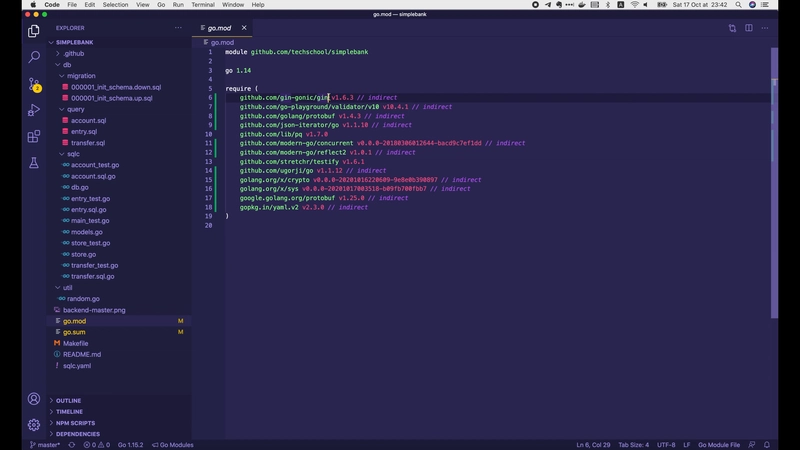800x450 pixels.
Task: Open the Run and Debug view
Action: pos(34,110)
